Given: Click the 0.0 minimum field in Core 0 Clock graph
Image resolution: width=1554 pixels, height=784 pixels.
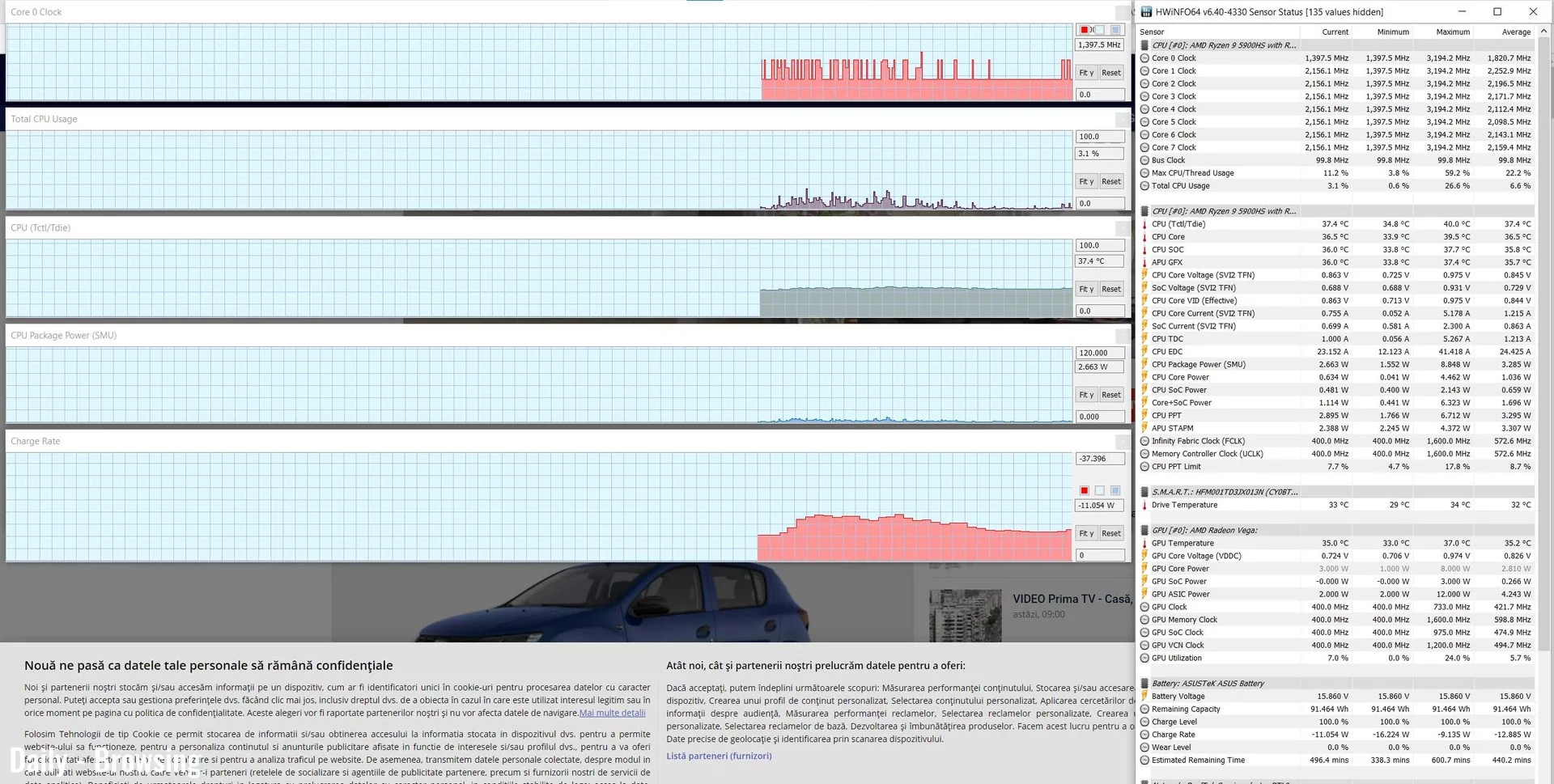Looking at the screenshot, I should pyautogui.click(x=1100, y=95).
